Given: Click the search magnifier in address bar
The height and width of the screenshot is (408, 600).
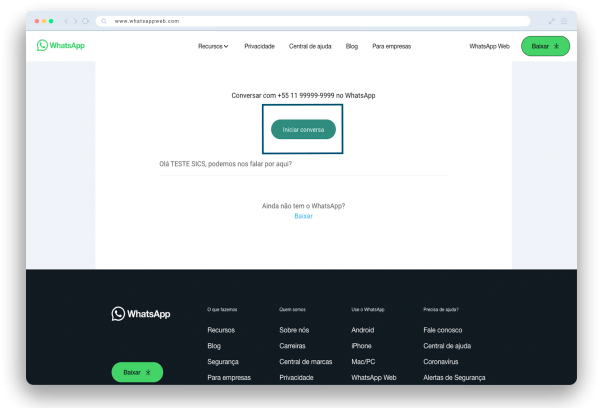Looking at the screenshot, I should 104,21.
